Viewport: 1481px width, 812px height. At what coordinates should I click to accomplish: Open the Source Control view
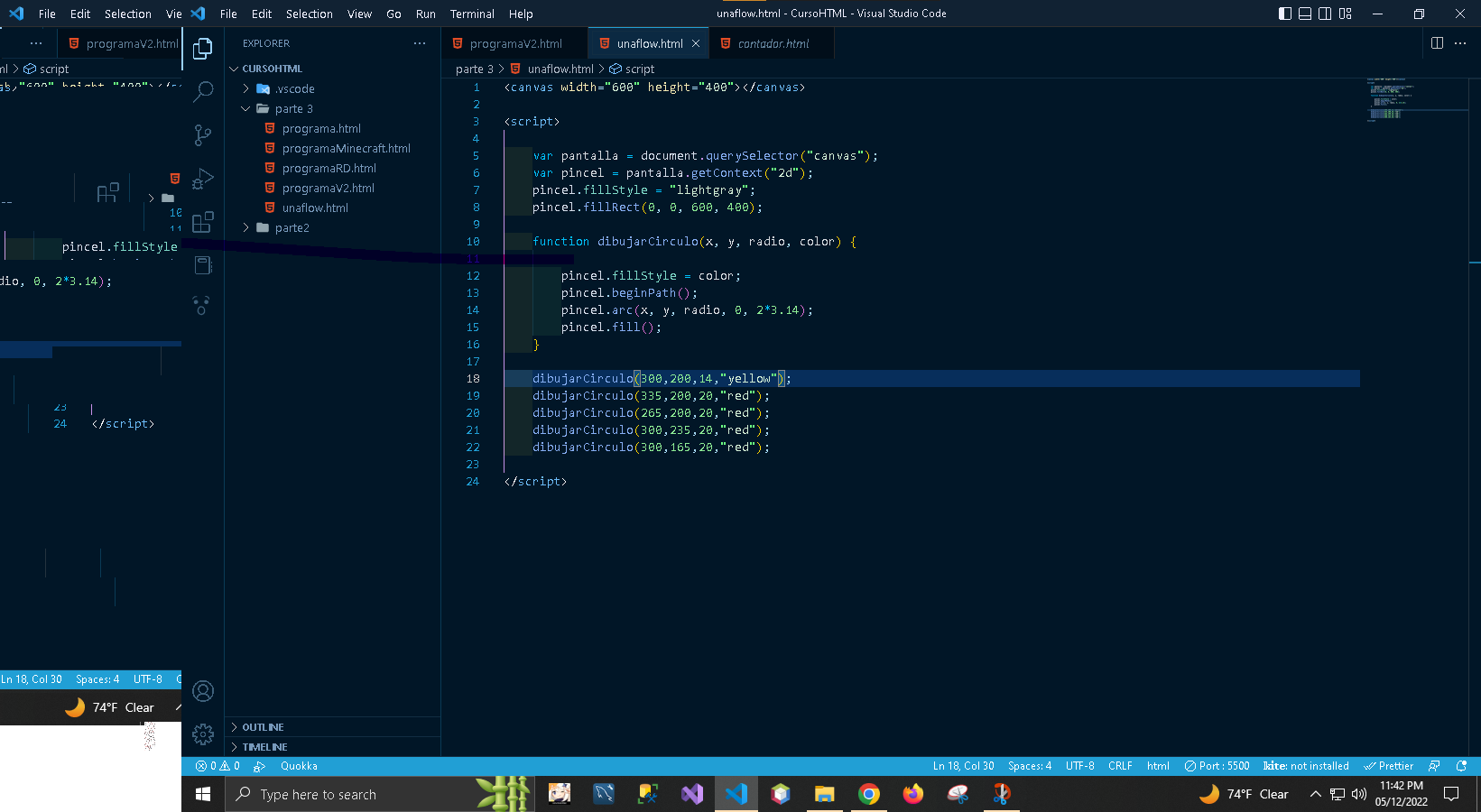coord(203,135)
